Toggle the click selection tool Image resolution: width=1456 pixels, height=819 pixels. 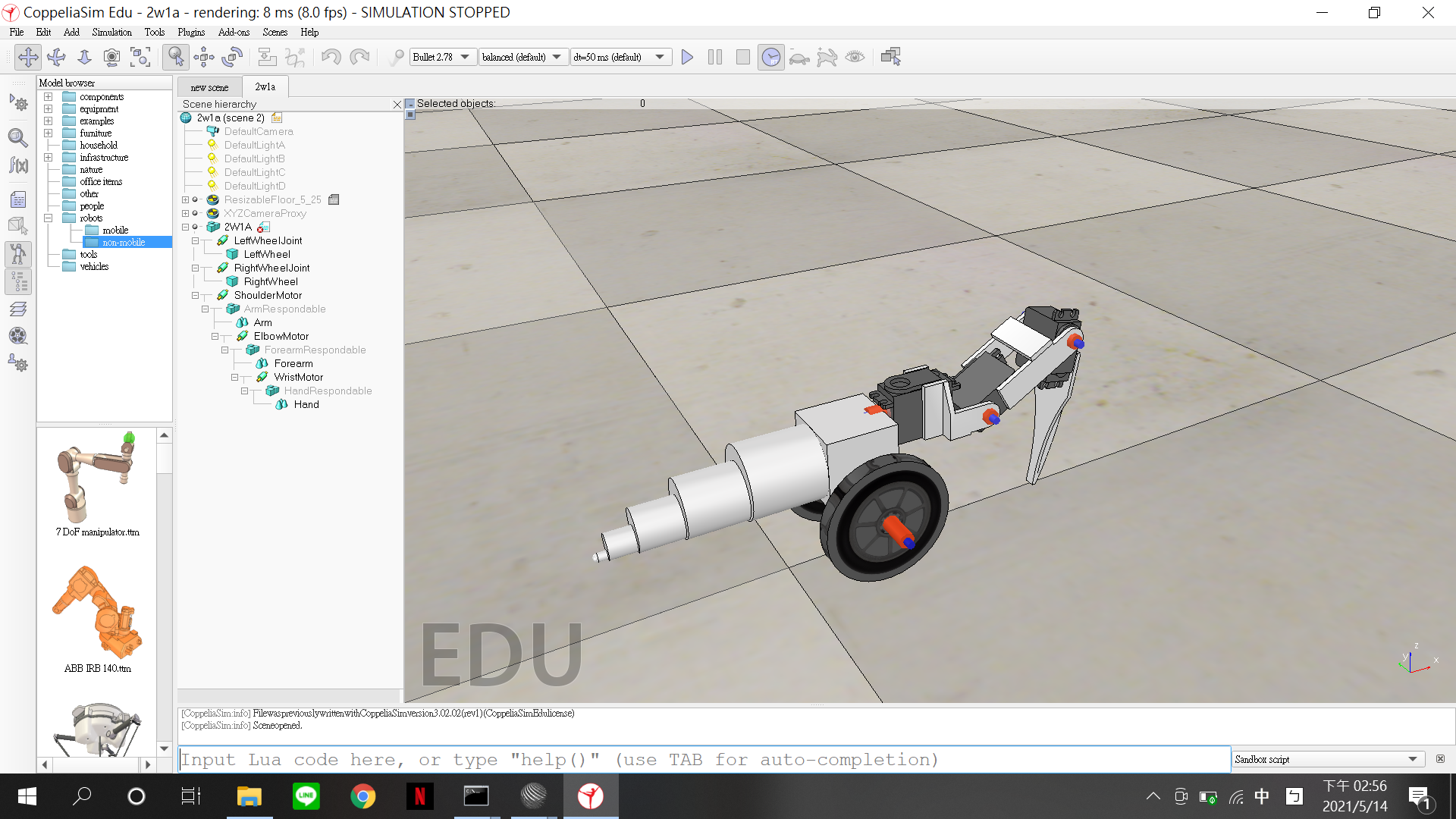point(175,57)
